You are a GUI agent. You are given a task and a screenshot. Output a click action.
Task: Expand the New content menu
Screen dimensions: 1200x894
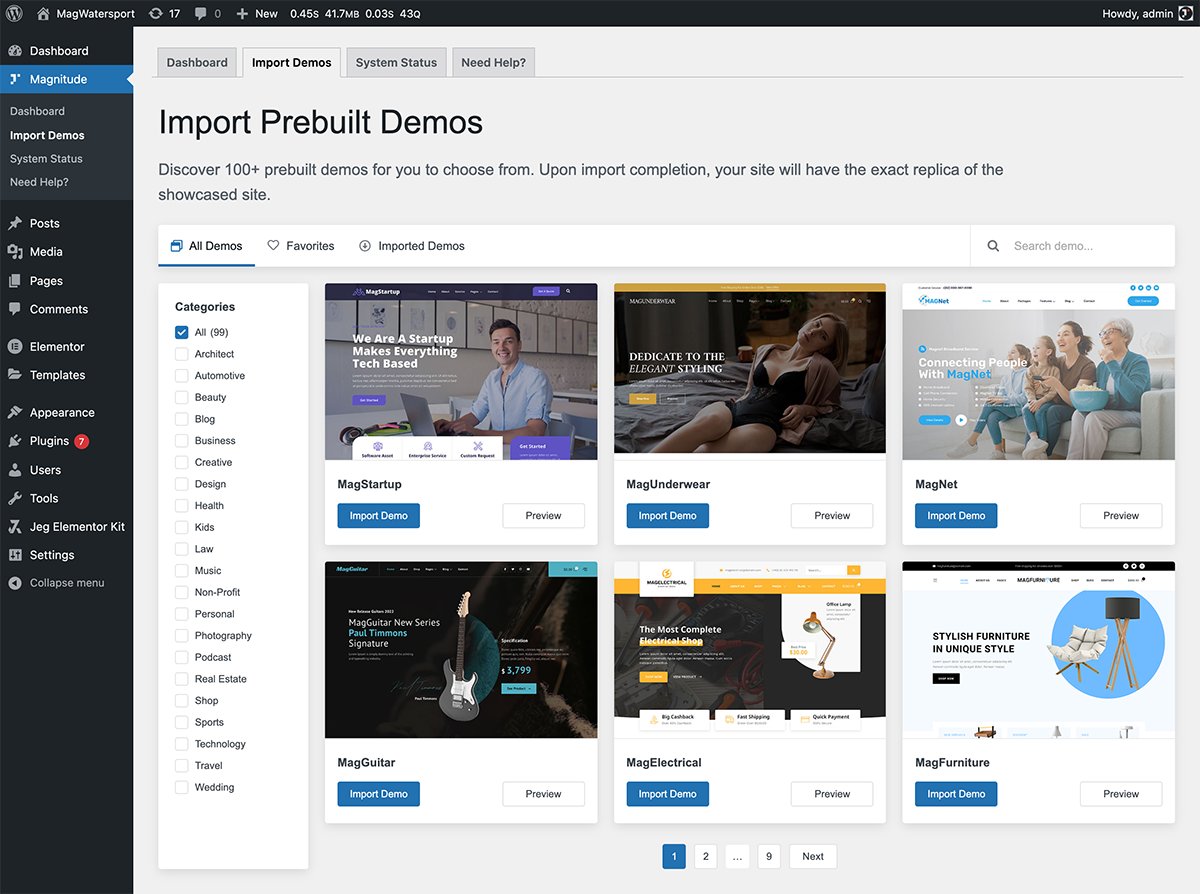[256, 13]
